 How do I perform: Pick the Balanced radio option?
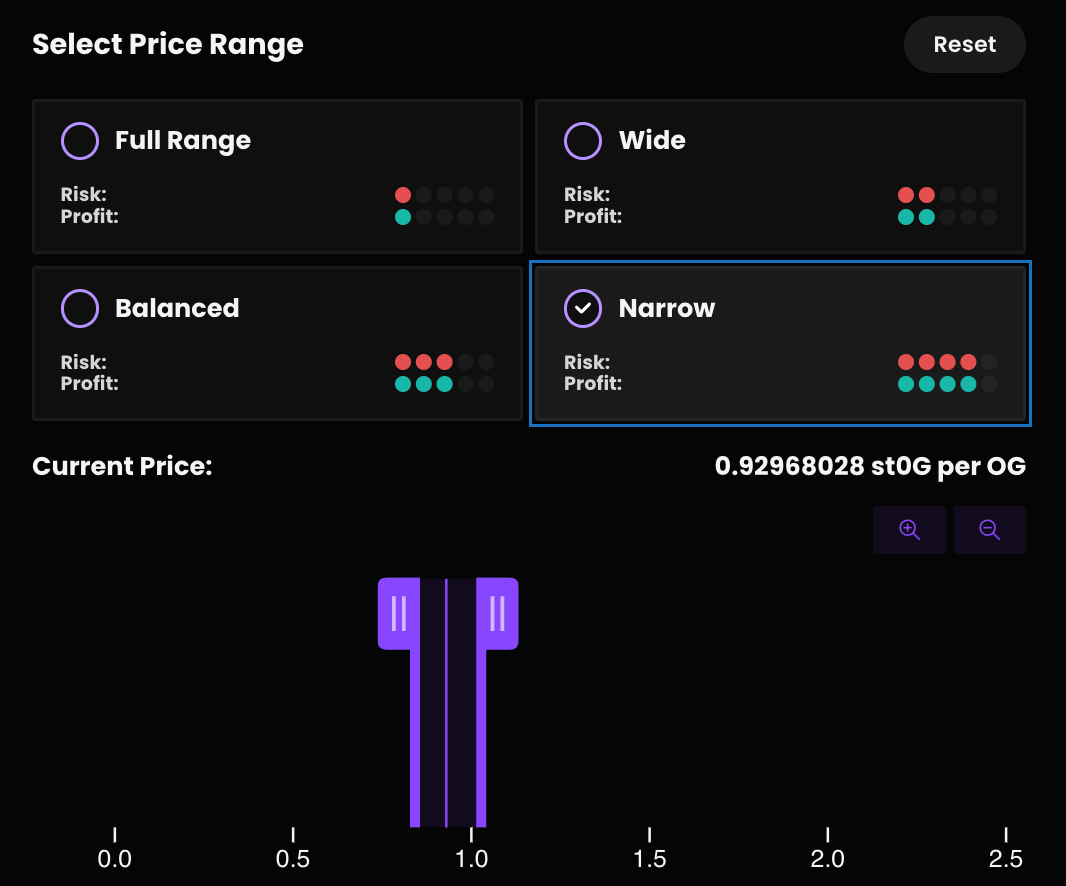tap(80, 309)
